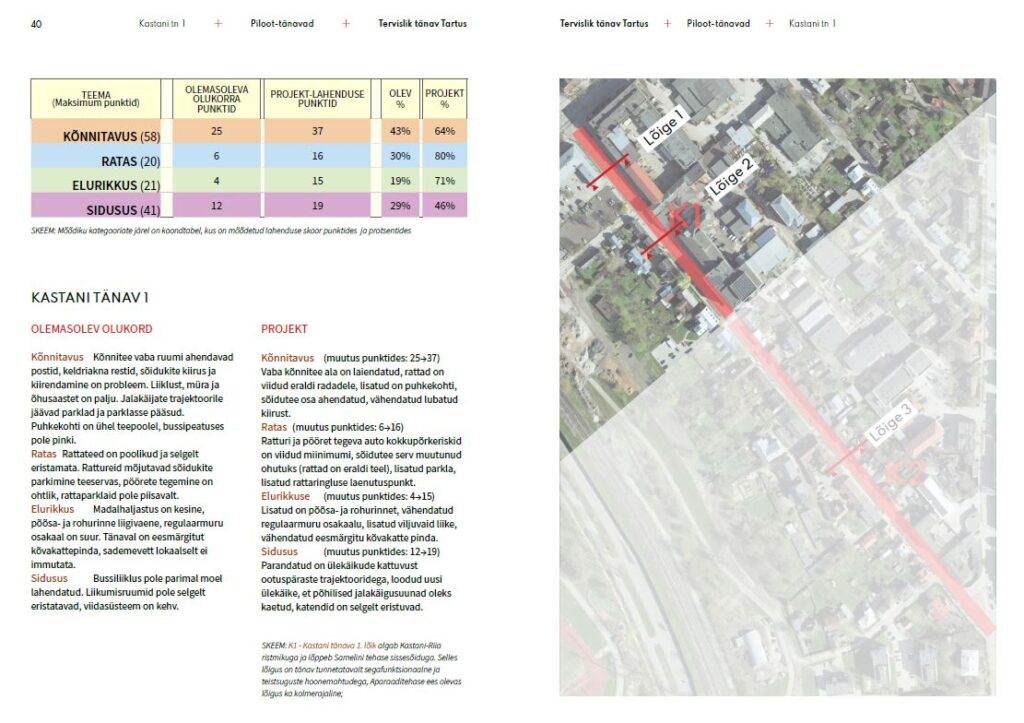Click right header 'Kastani tn 1'
The image size is (1024, 723).
(x=812, y=24)
